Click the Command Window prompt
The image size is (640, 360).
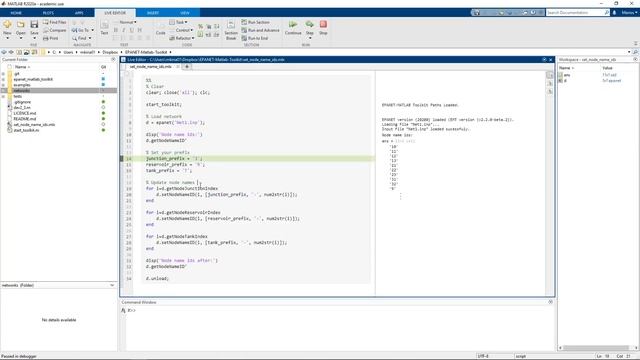[x=131, y=311]
